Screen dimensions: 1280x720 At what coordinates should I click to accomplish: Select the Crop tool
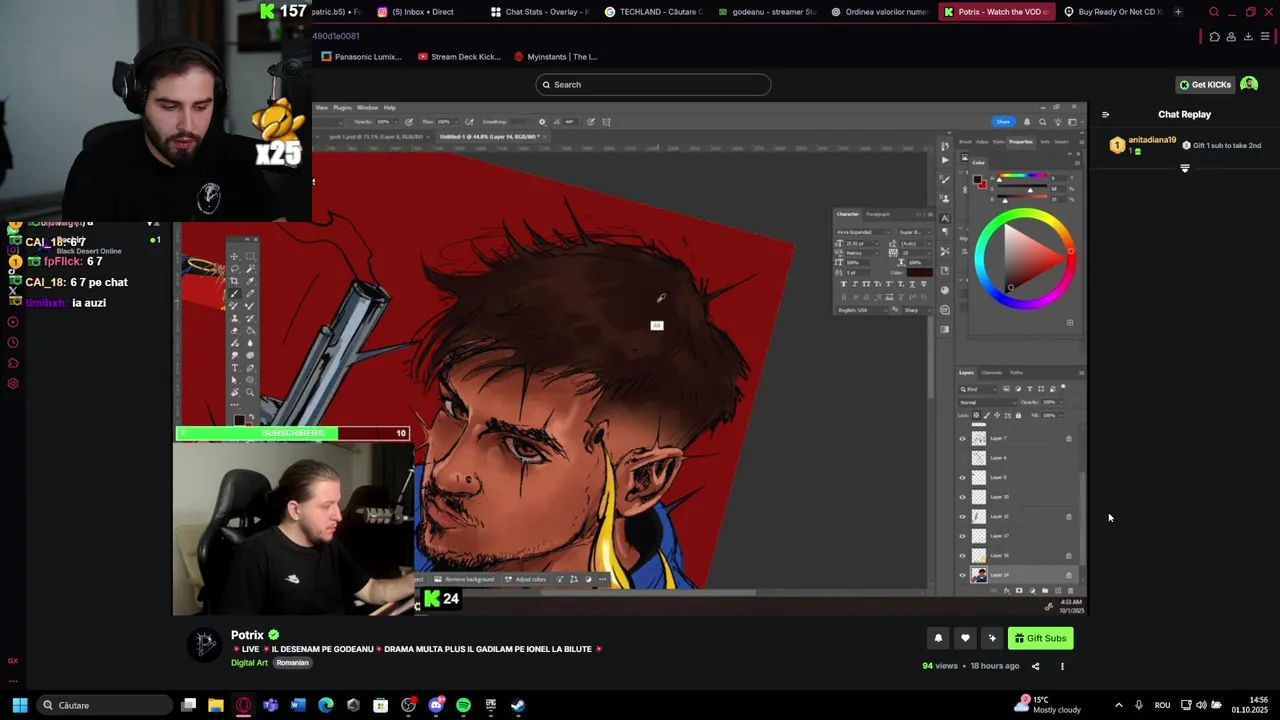click(234, 281)
